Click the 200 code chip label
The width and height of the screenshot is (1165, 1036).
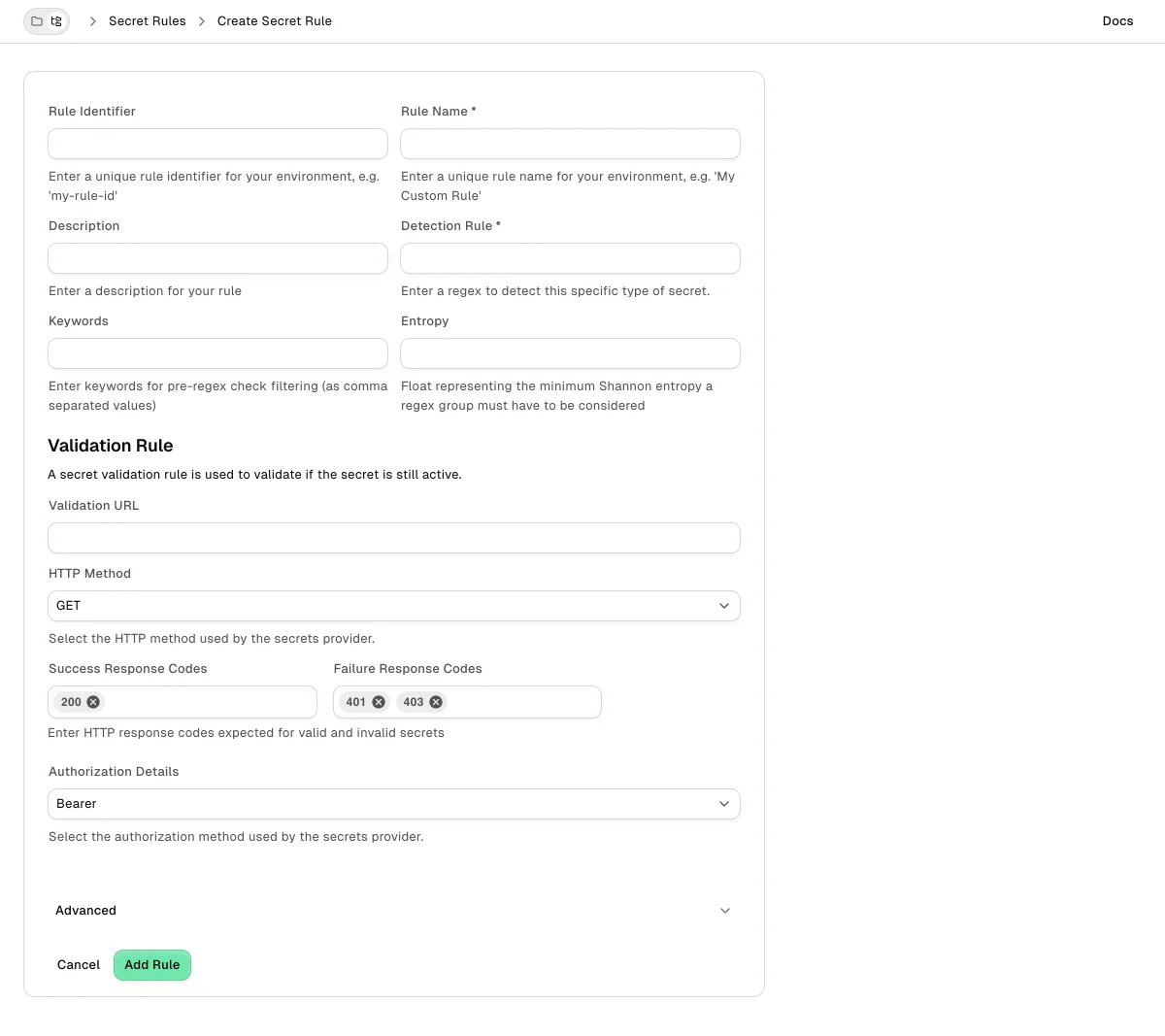(71, 702)
